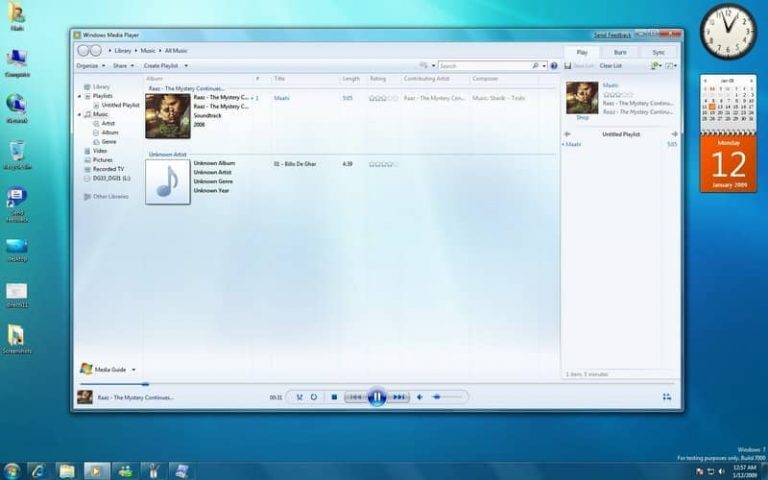
Task: Click the Save List disk icon
Action: tap(568, 66)
